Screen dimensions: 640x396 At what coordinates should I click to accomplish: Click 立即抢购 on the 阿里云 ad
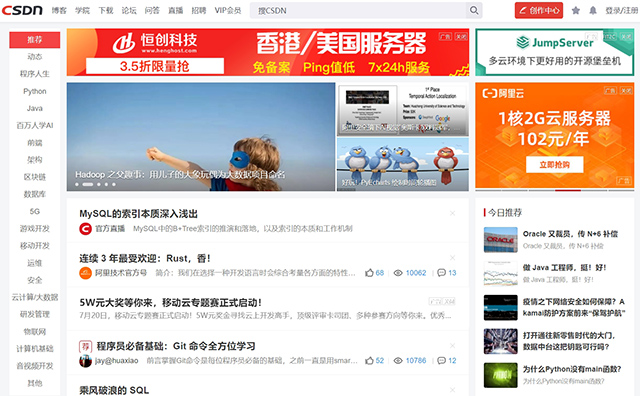coord(554,165)
